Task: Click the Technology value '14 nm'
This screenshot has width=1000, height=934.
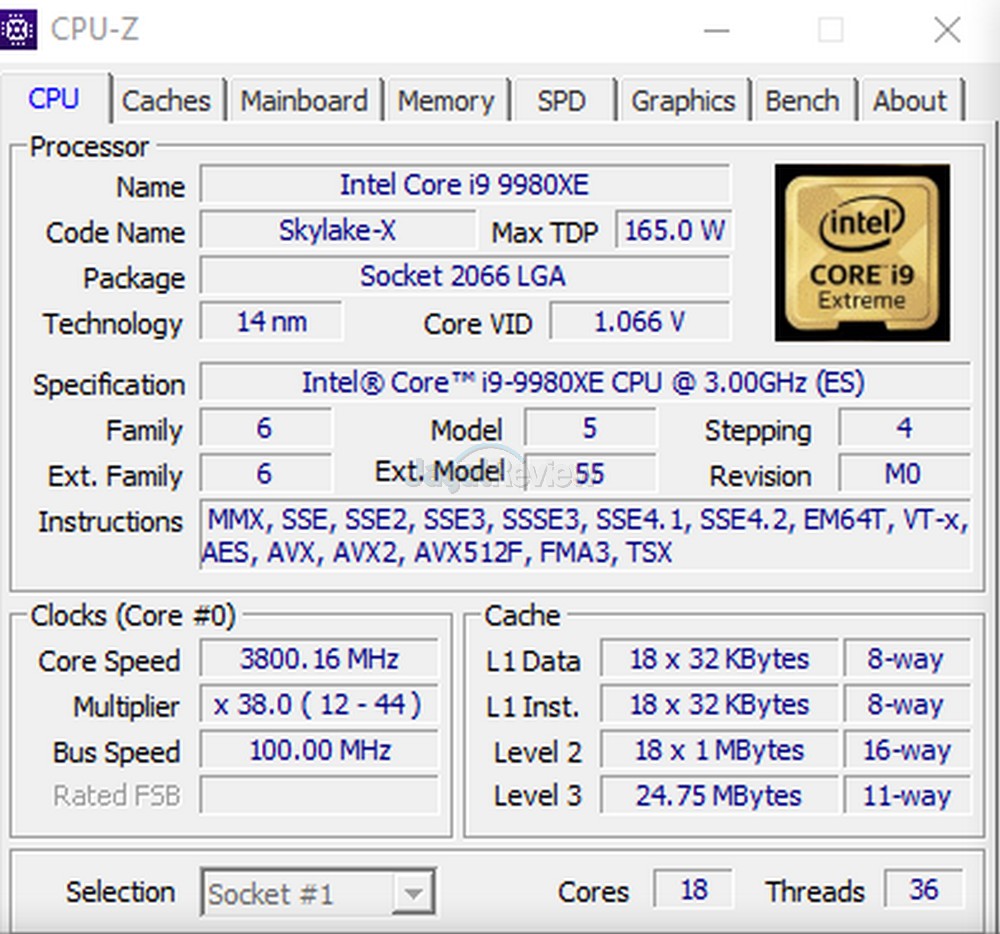Action: coord(272,321)
